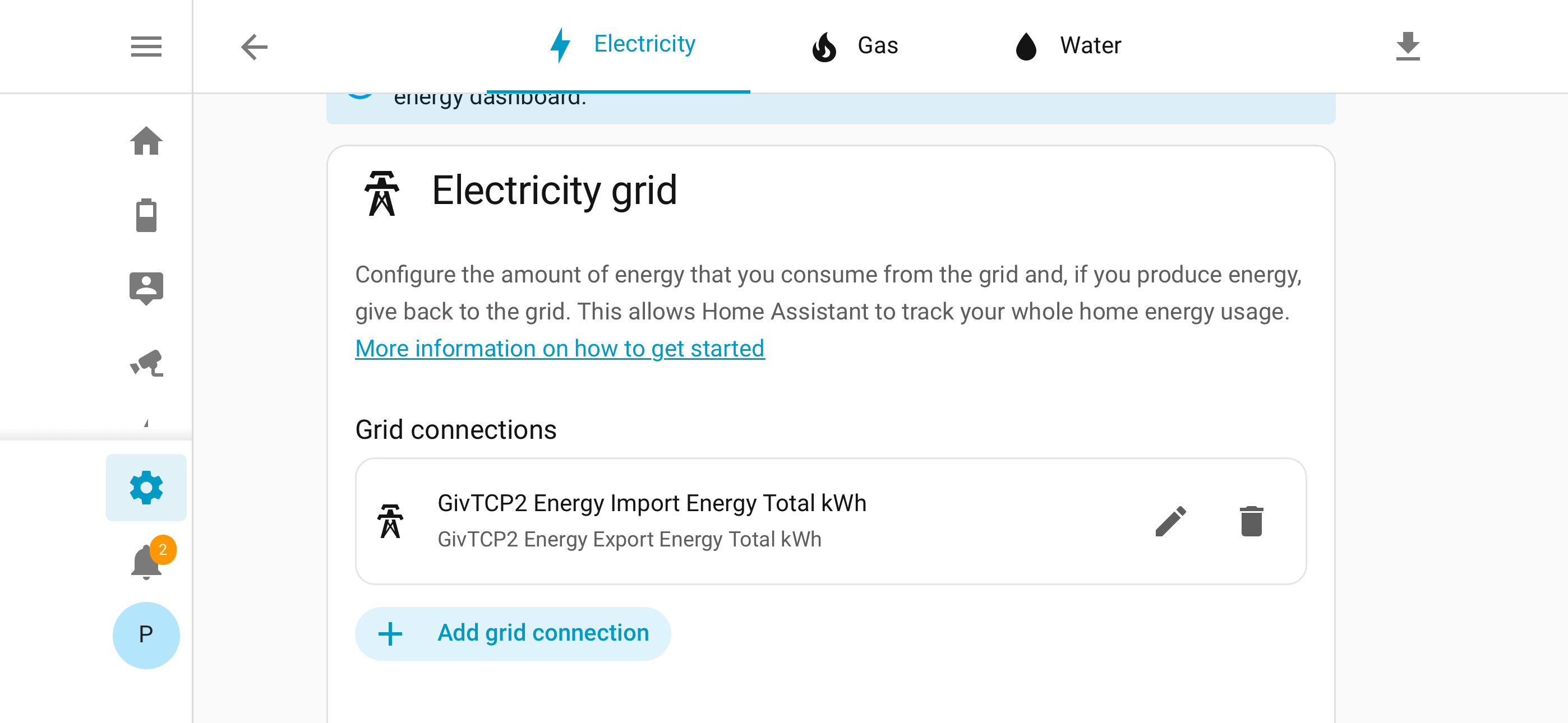Click Add grid connection button

513,633
